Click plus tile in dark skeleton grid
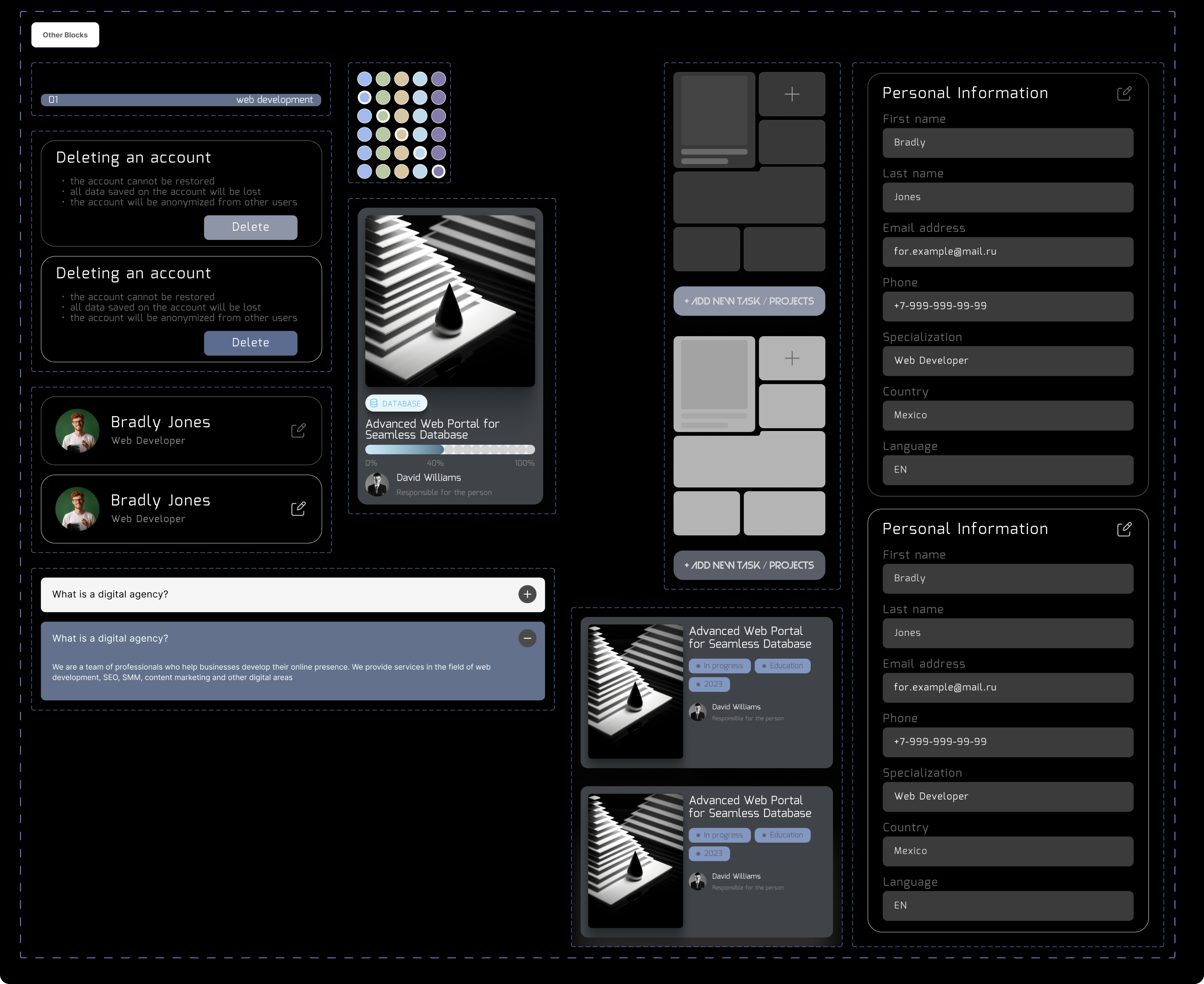 pos(792,94)
